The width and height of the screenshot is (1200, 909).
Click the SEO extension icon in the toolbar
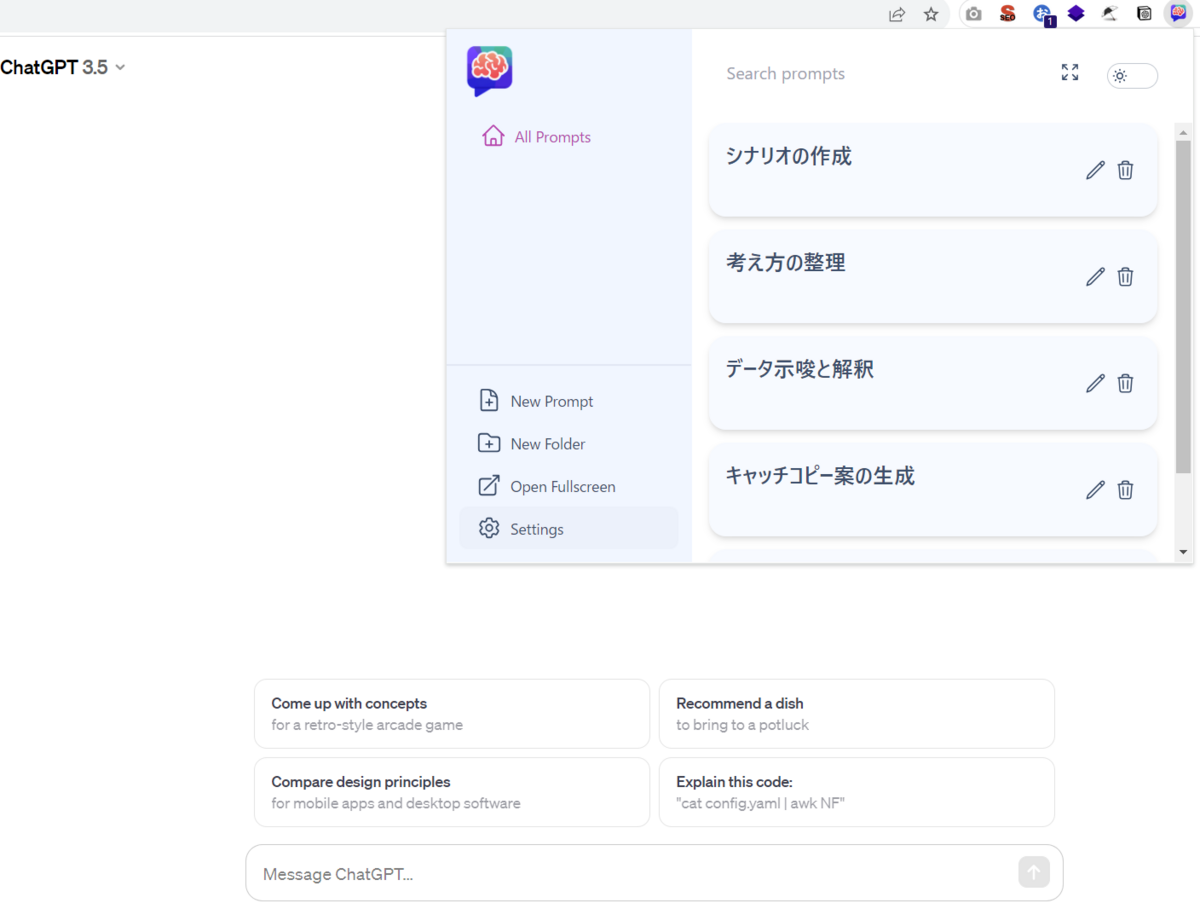coord(1008,14)
